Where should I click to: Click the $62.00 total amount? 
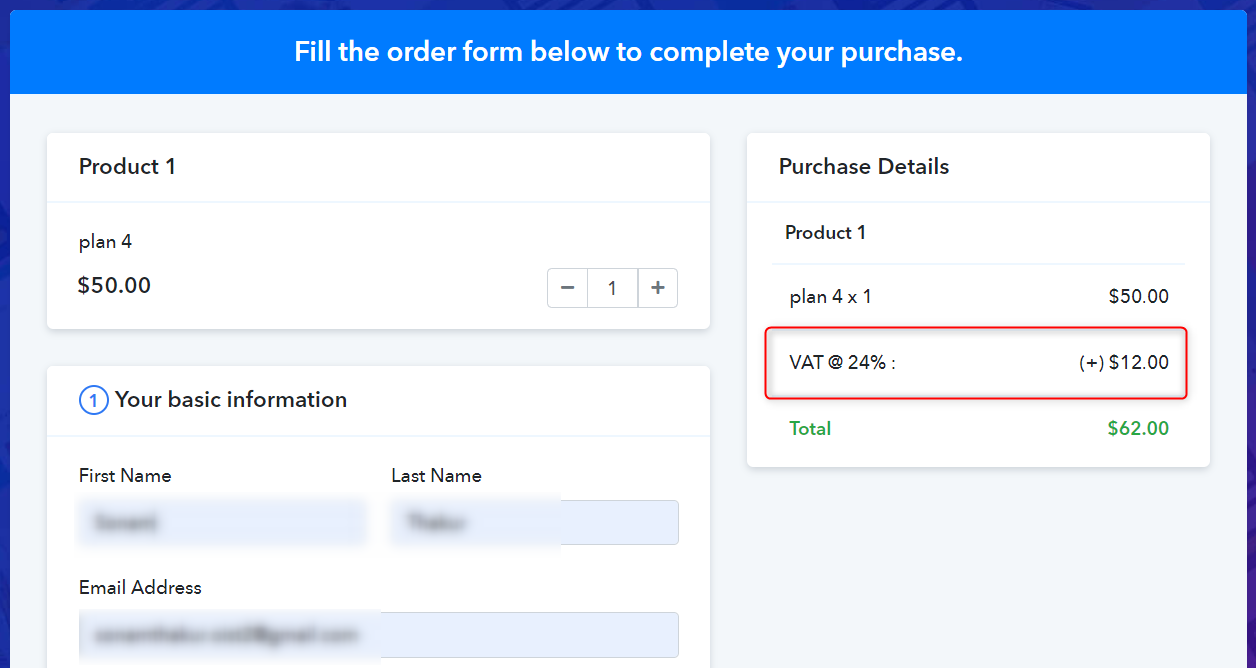(1138, 428)
